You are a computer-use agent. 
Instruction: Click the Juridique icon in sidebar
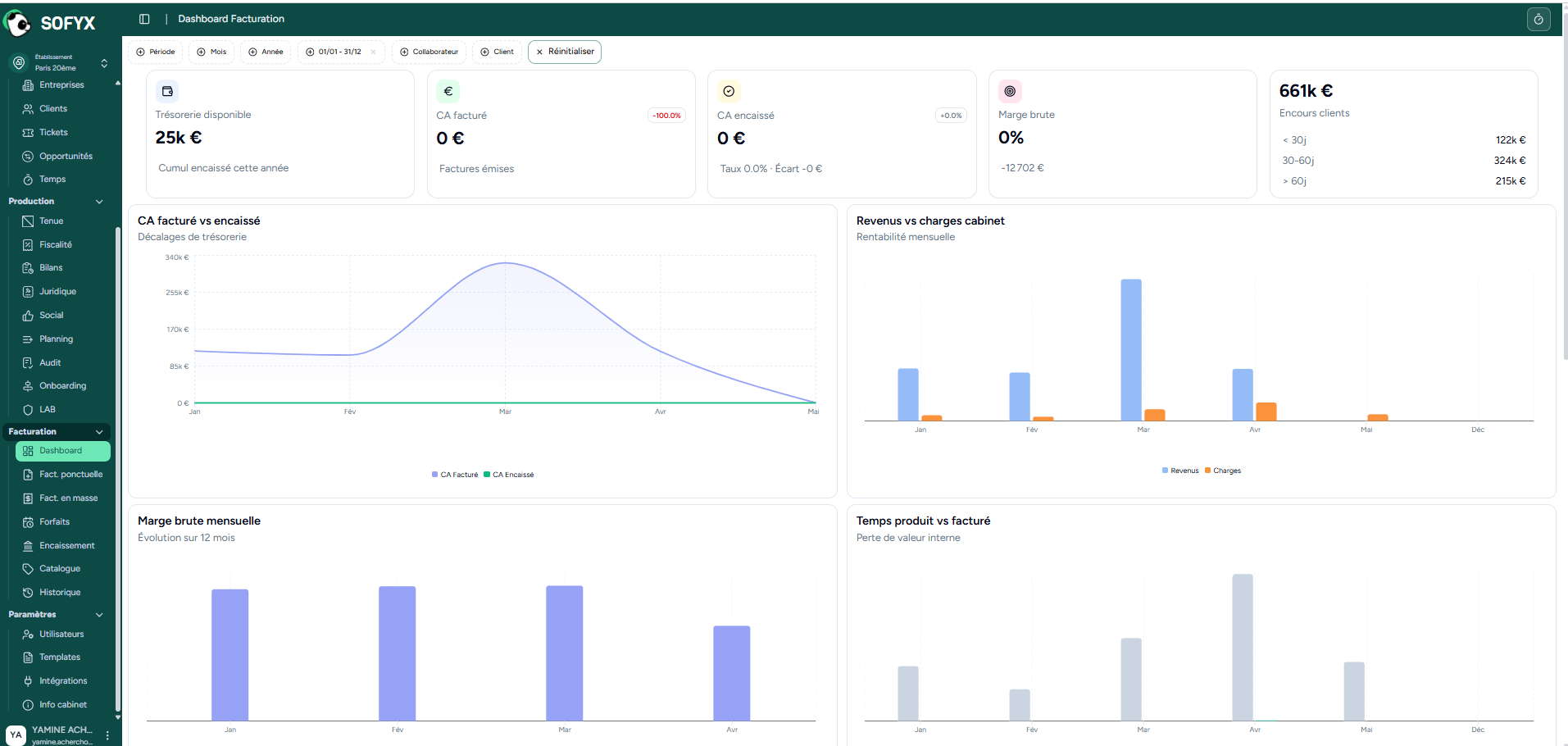coord(28,292)
